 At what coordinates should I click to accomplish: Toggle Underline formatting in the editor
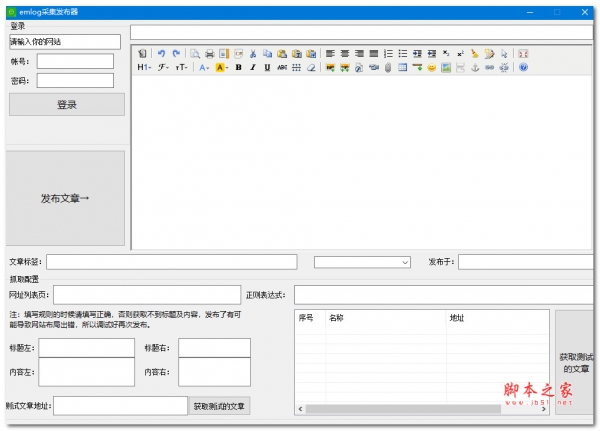pyautogui.click(x=267, y=68)
